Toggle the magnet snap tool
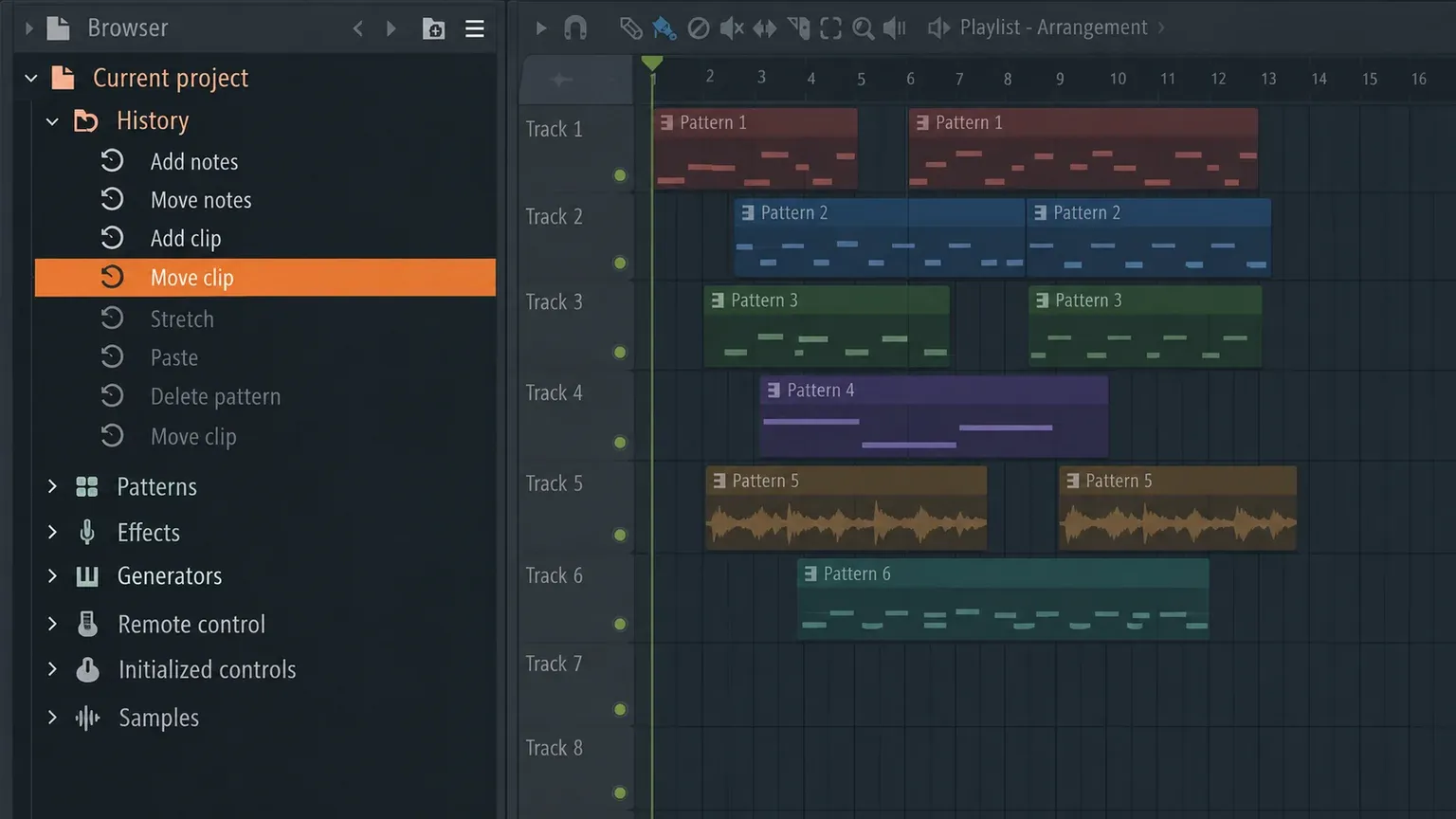Screen dimensions: 1456x819 click(575, 28)
